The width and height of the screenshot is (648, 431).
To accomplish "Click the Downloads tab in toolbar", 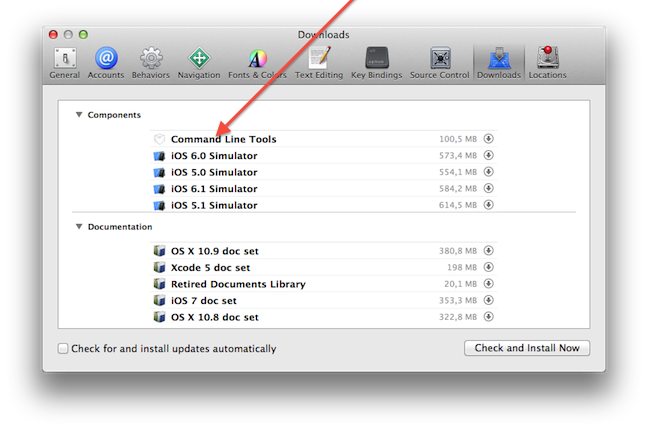I will tap(498, 61).
